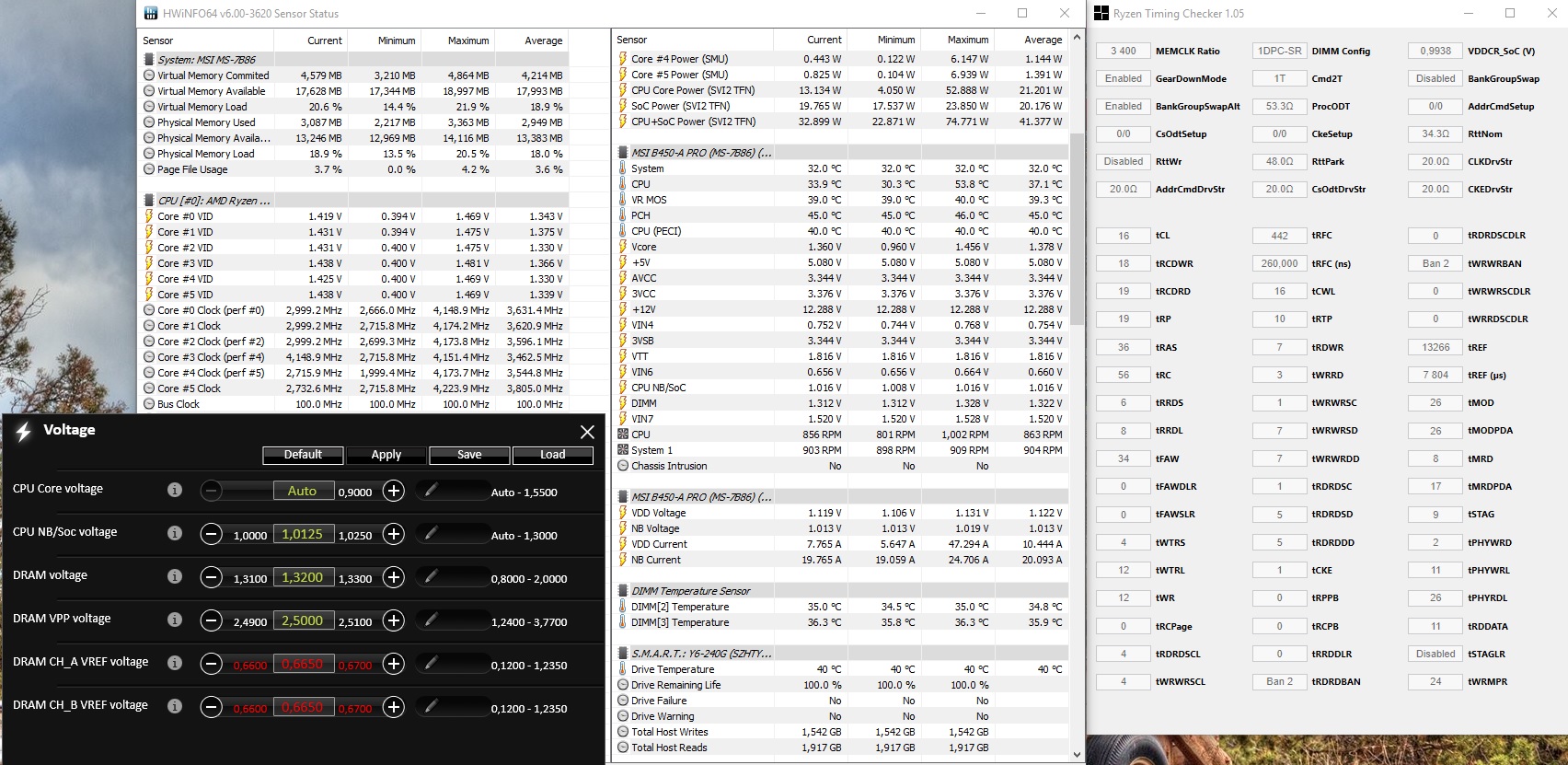This screenshot has height=765, width=1568.
Task: Select the System: MSI MS-7B86 section header
Action: pos(355,60)
